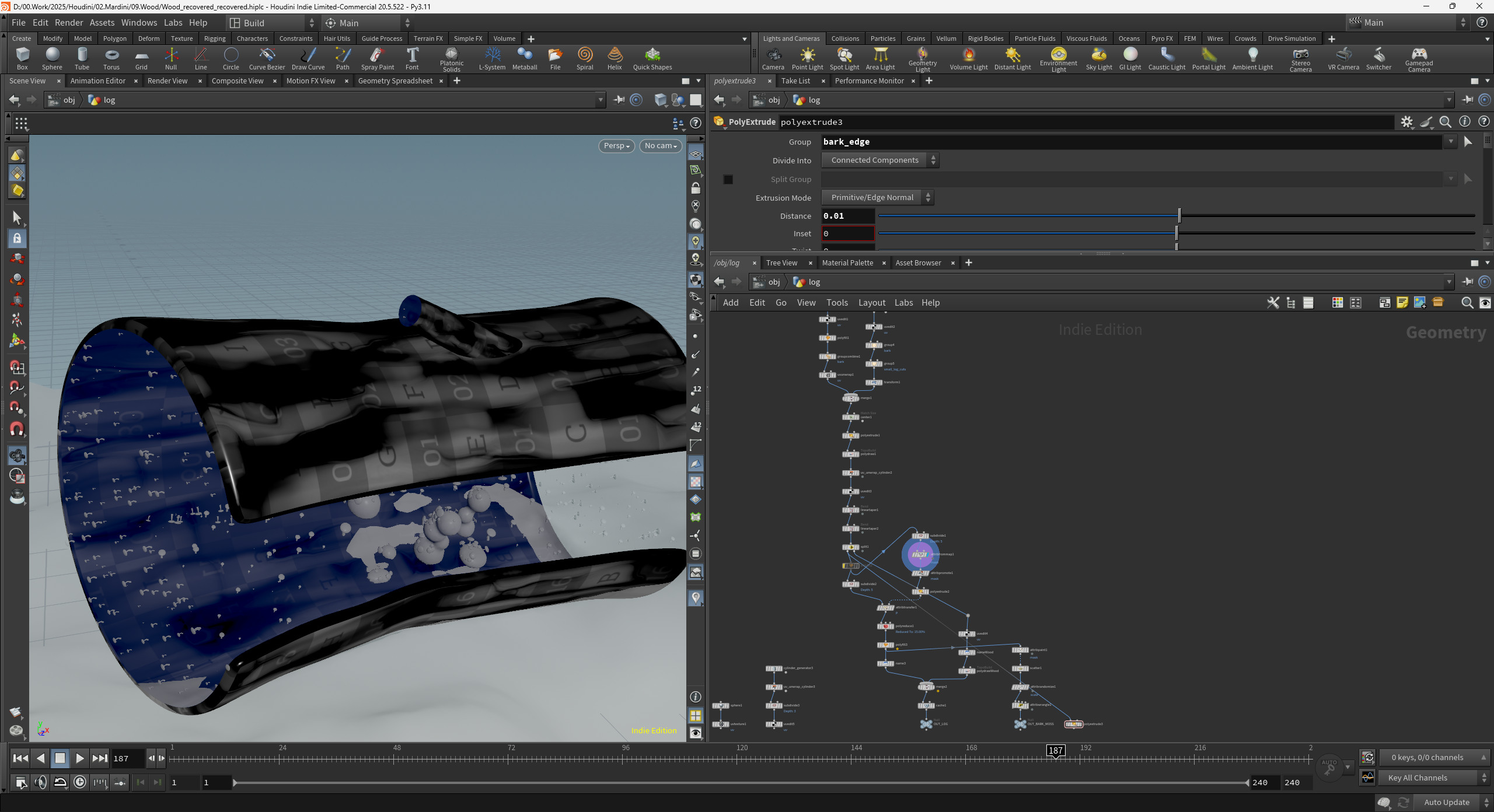The width and height of the screenshot is (1494, 812).
Task: Open the Labs menu in menu bar
Action: pos(173,23)
